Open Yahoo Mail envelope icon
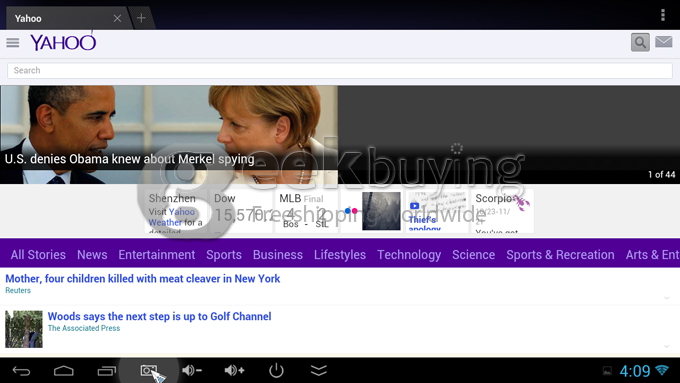The height and width of the screenshot is (383, 680). [664, 42]
